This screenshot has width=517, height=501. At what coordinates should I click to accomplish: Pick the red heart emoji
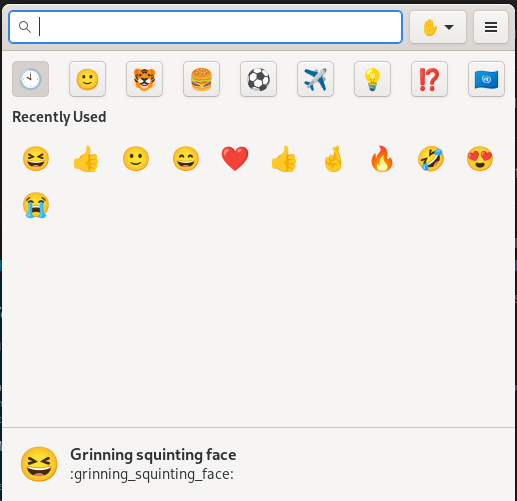235,159
